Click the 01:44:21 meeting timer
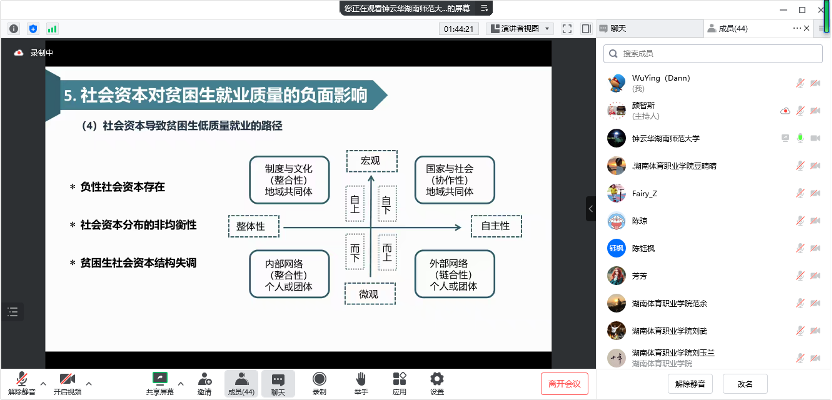Viewport: 832px width, 400px height. 459,29
